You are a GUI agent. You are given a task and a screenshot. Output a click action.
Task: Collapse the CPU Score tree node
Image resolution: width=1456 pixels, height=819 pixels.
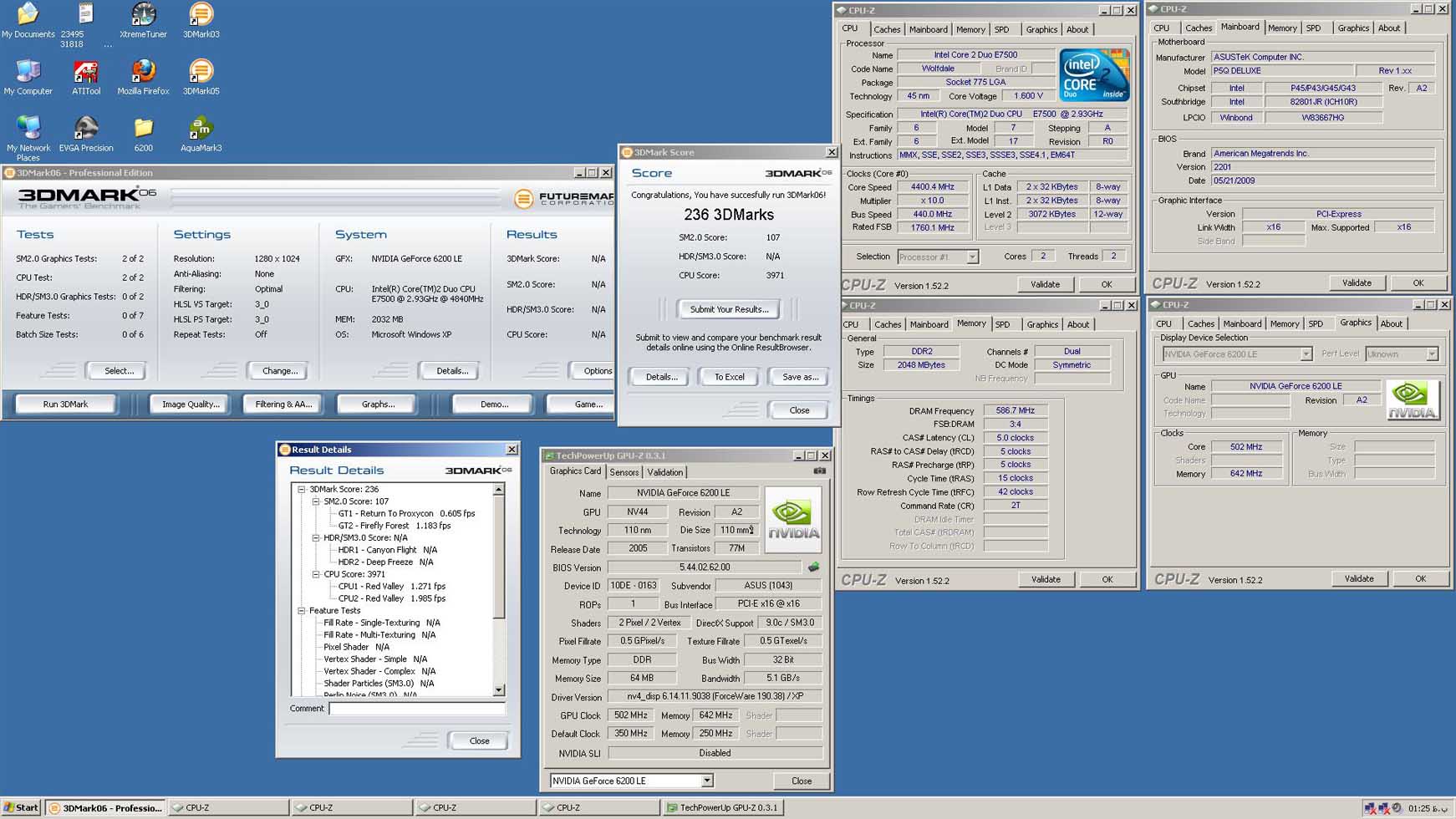pyautogui.click(x=316, y=574)
